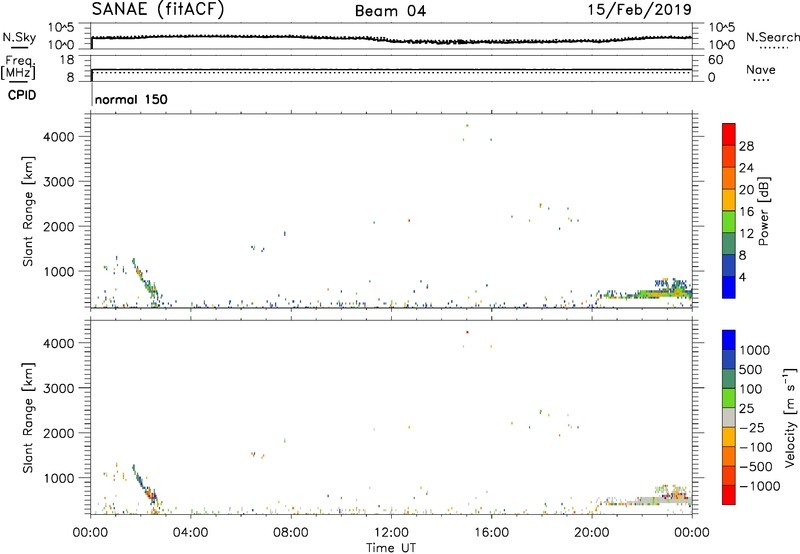Image resolution: width=800 pixels, height=554 pixels.
Task: Click the solid N.Sky noise trace line
Action: click(392, 38)
